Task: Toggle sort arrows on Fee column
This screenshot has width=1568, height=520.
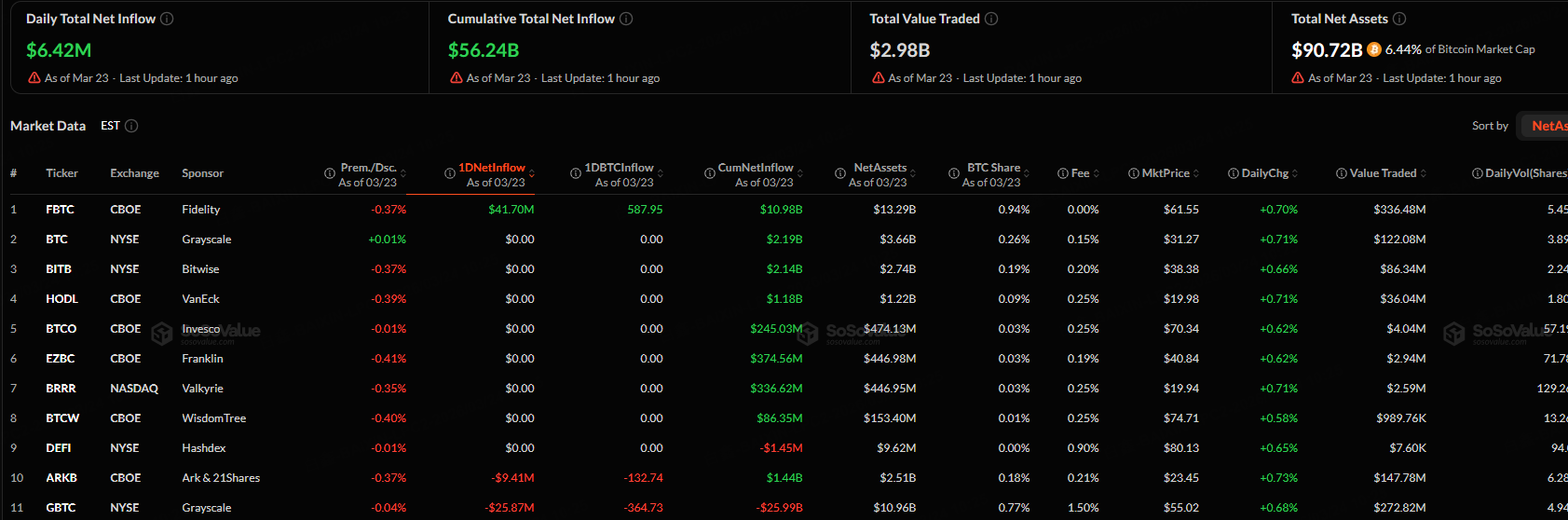Action: [1097, 173]
